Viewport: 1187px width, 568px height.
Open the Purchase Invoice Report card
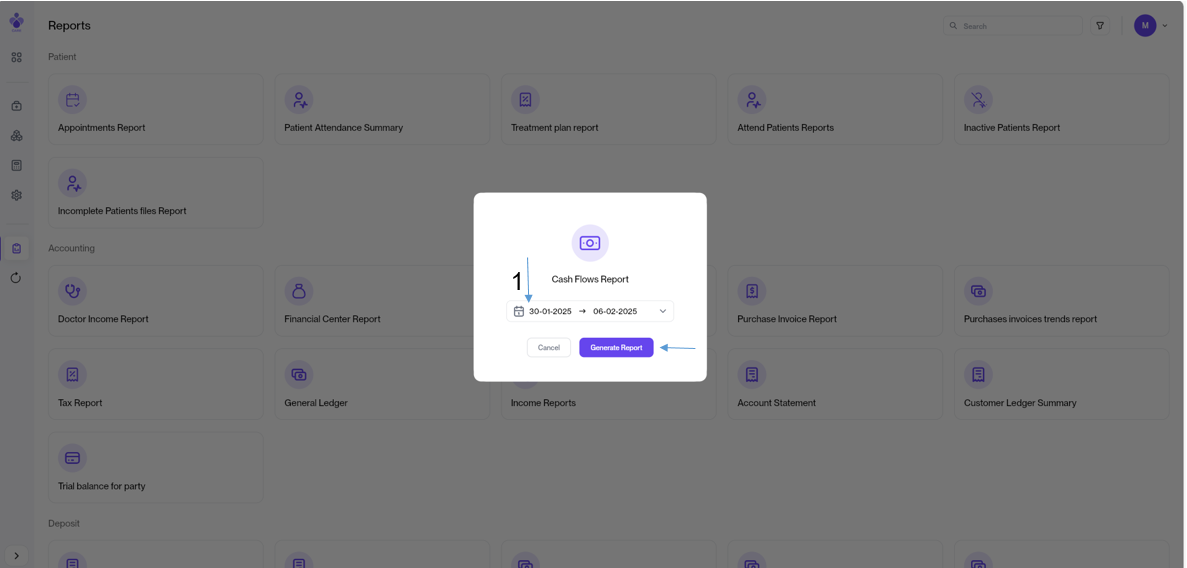(x=834, y=302)
